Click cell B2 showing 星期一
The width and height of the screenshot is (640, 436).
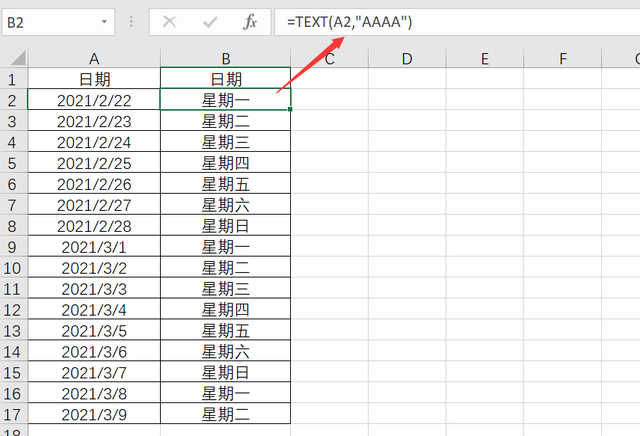226,100
